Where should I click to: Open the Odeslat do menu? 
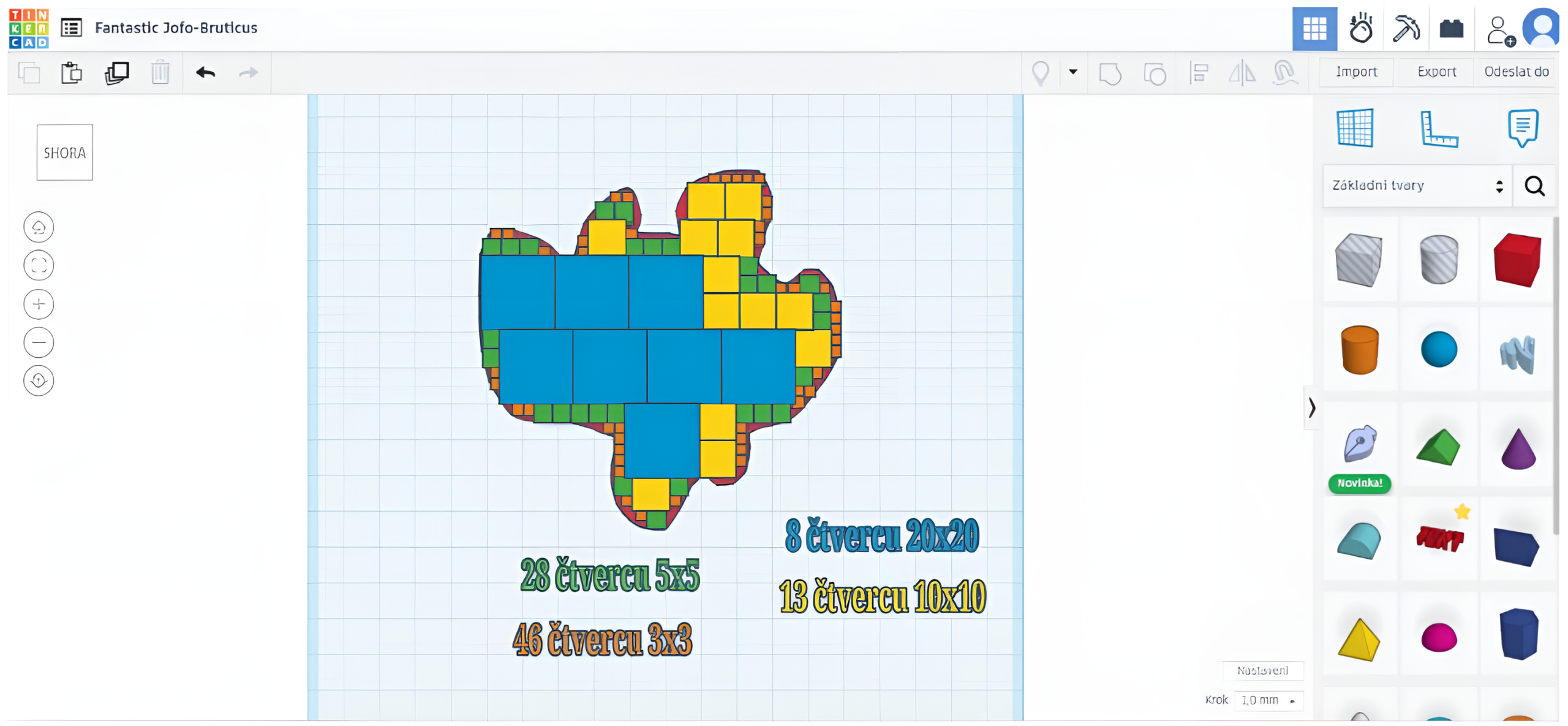pos(1516,72)
